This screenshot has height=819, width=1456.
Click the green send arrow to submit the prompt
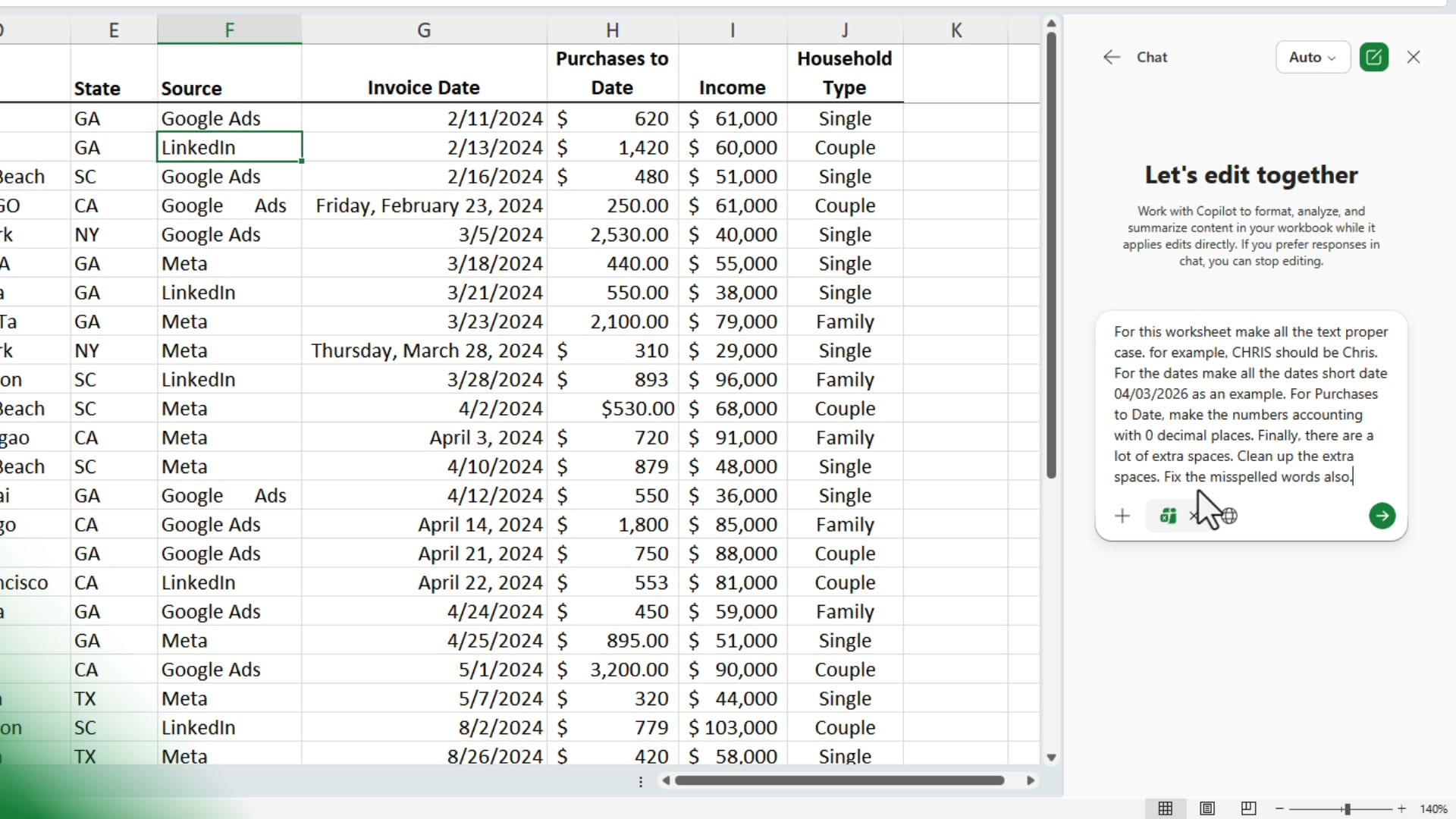pos(1382,516)
